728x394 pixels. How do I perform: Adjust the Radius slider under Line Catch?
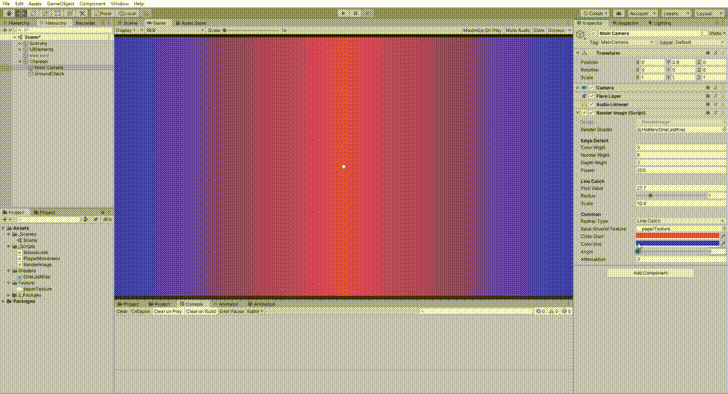[x=671, y=196]
